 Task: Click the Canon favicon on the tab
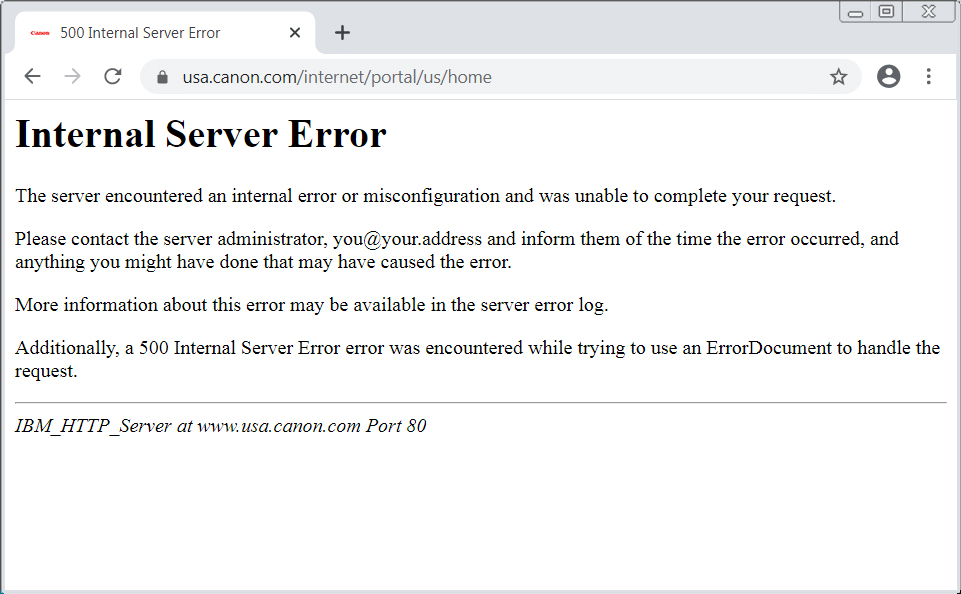coord(39,32)
